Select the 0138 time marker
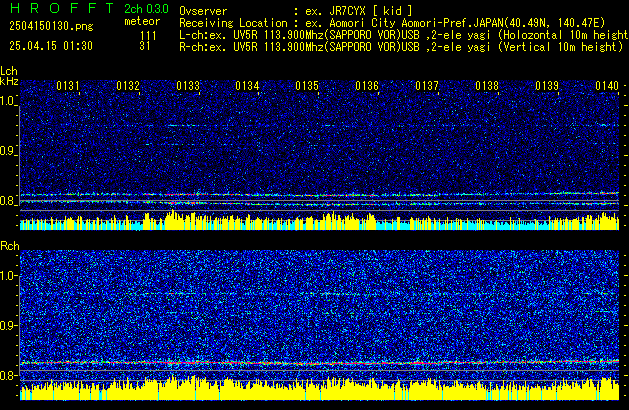This screenshot has width=629, height=410. [x=487, y=86]
